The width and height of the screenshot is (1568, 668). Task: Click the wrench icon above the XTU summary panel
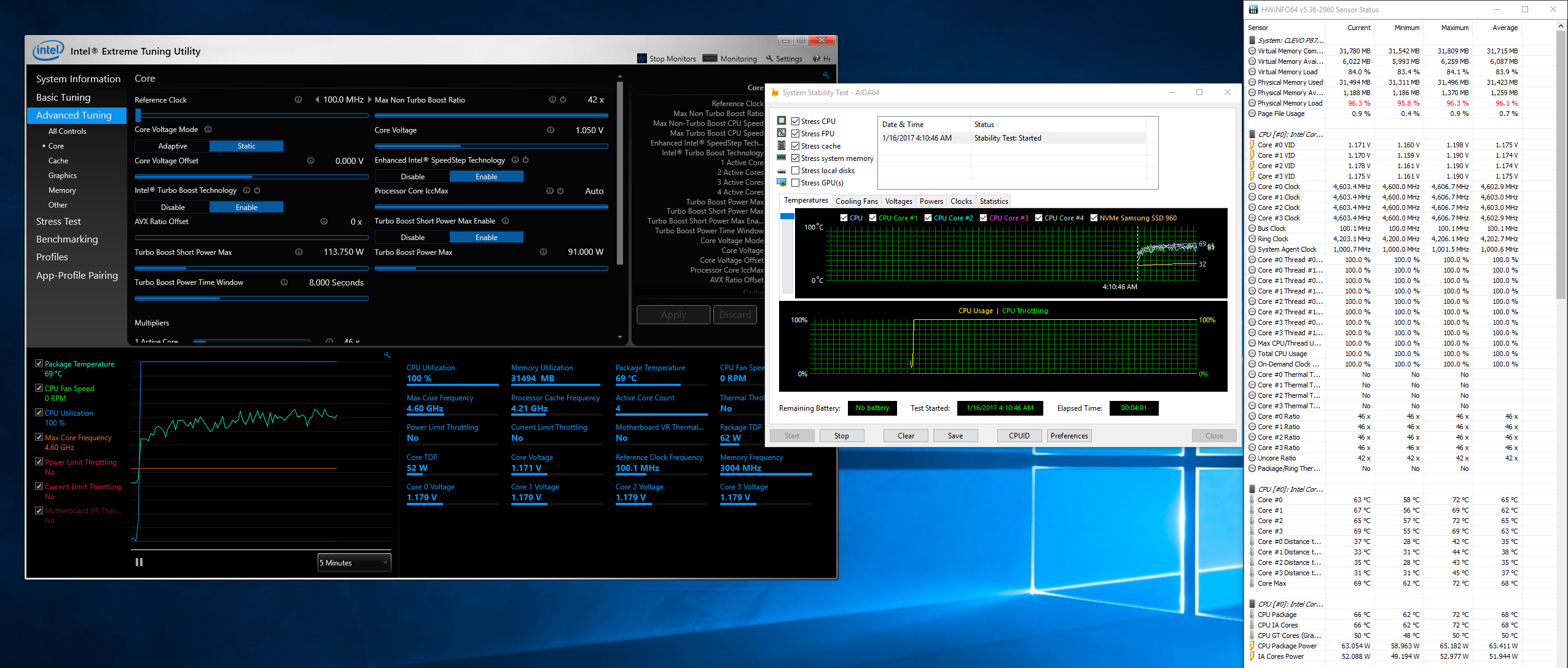(826, 76)
